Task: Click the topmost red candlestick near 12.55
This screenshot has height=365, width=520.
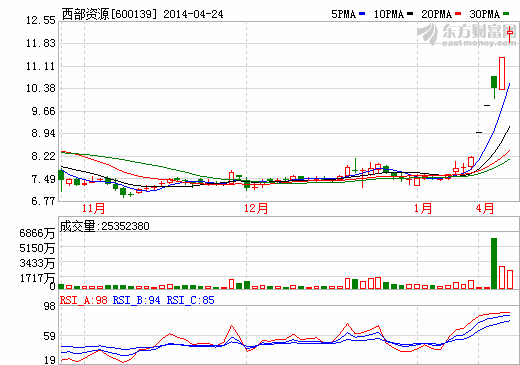Action: pos(510,33)
